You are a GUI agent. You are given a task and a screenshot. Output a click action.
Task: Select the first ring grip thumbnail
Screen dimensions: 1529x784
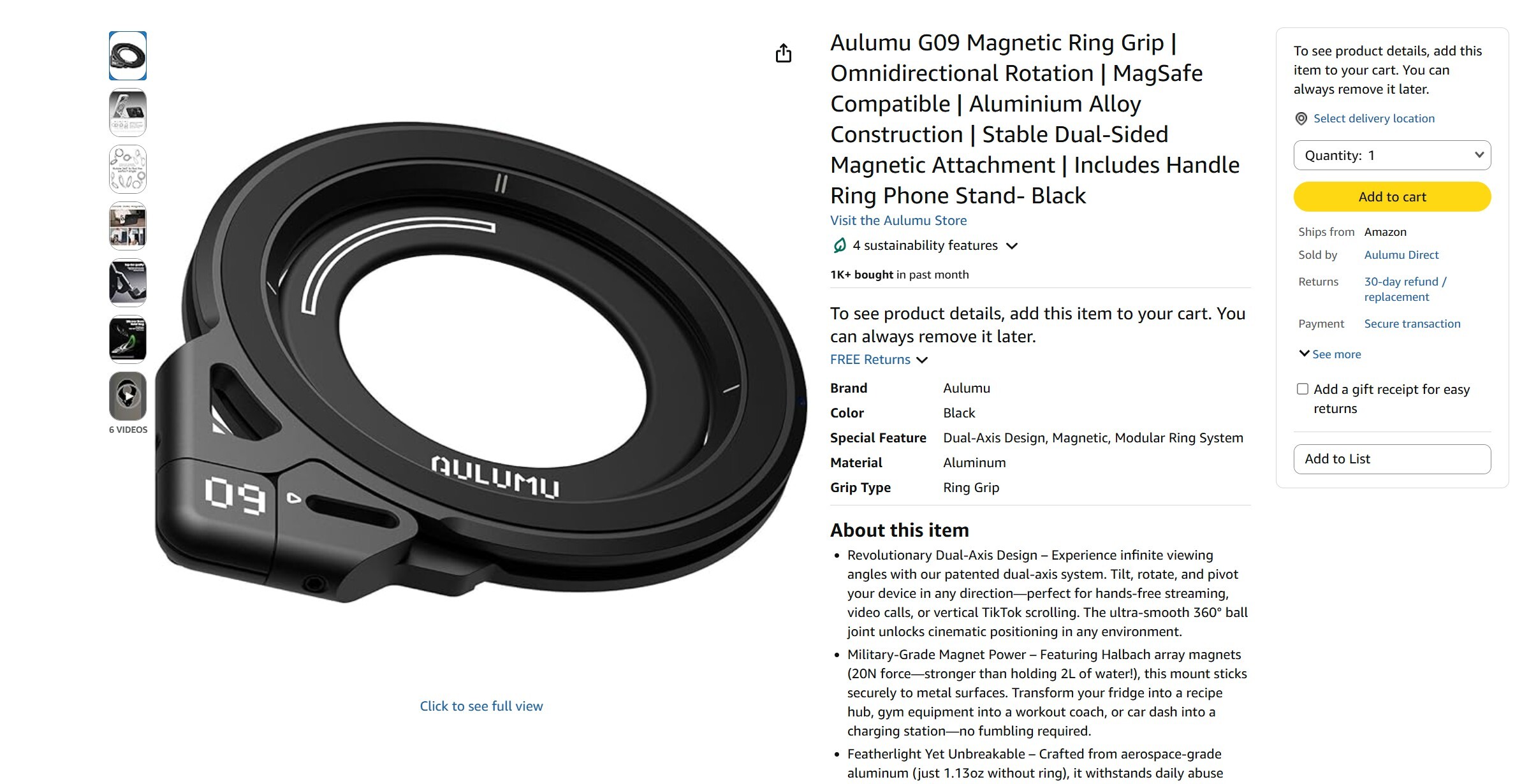(x=128, y=56)
